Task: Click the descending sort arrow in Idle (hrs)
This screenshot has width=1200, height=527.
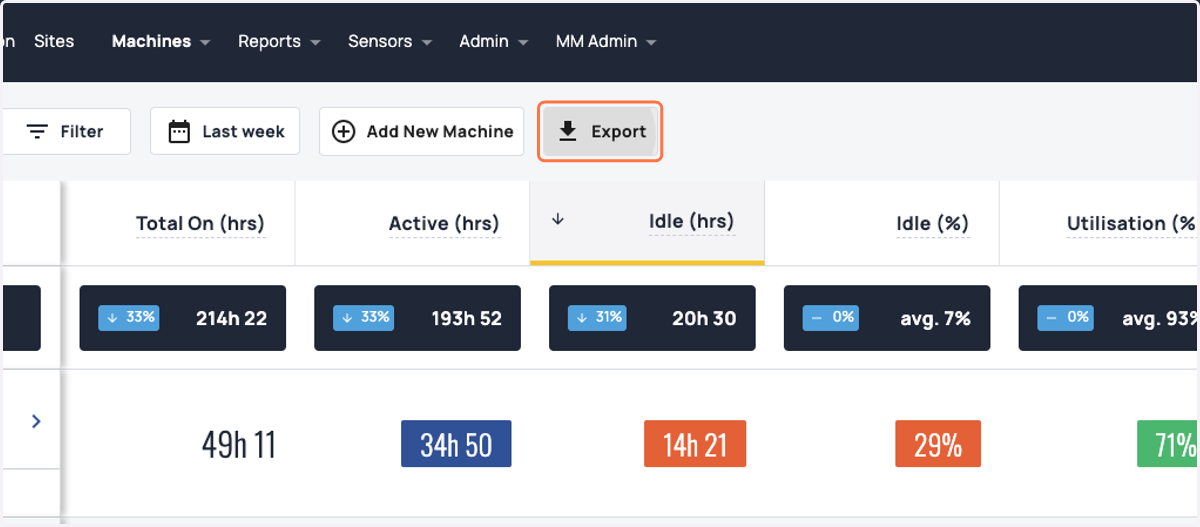Action: tap(558, 220)
